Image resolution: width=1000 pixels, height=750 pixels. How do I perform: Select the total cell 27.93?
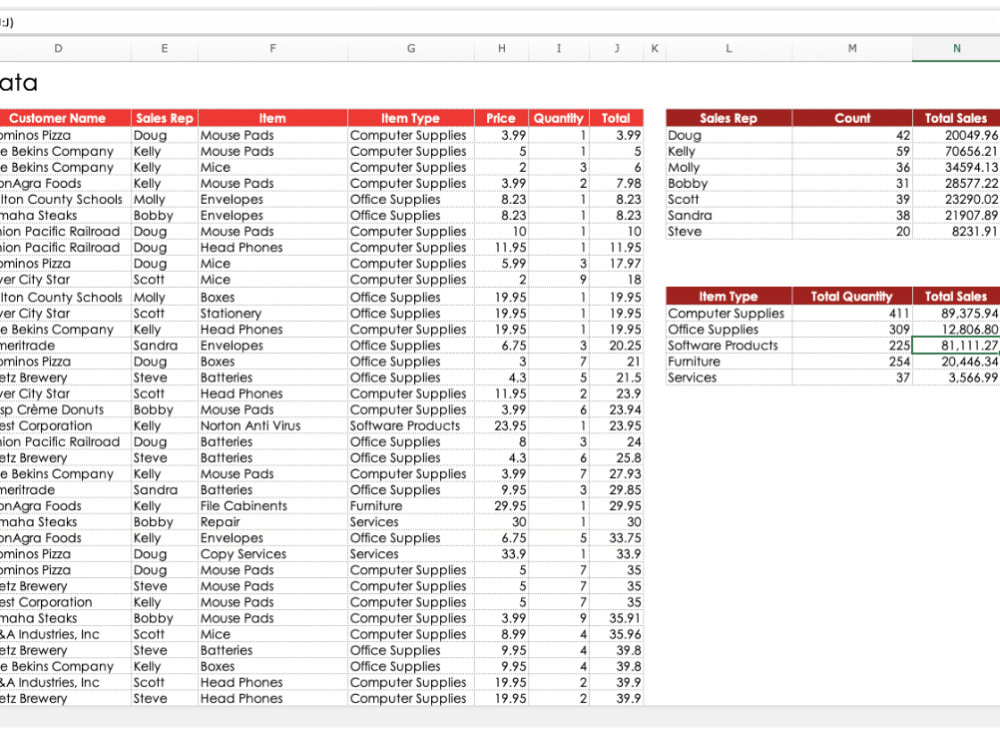coord(617,474)
